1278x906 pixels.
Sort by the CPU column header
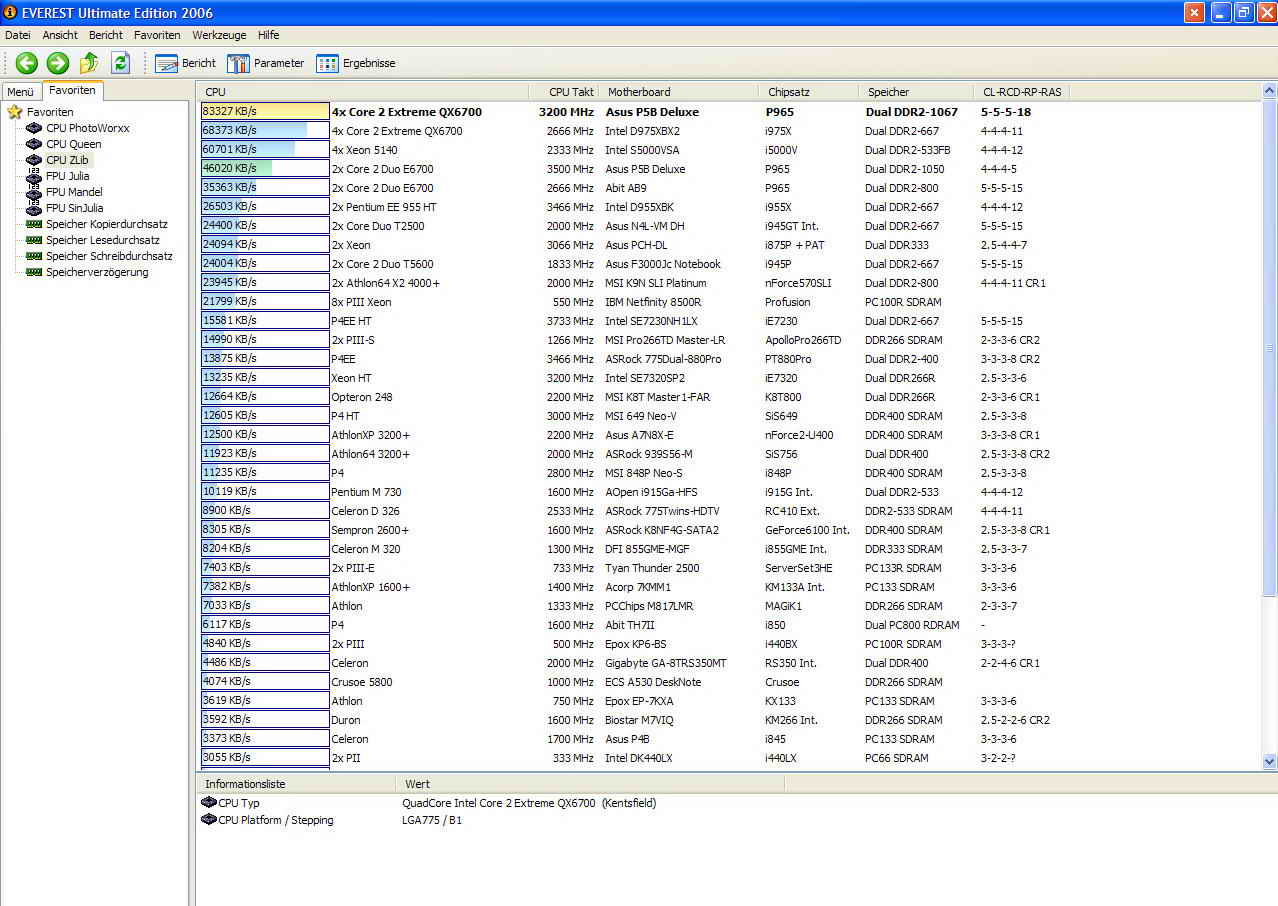[x=363, y=92]
